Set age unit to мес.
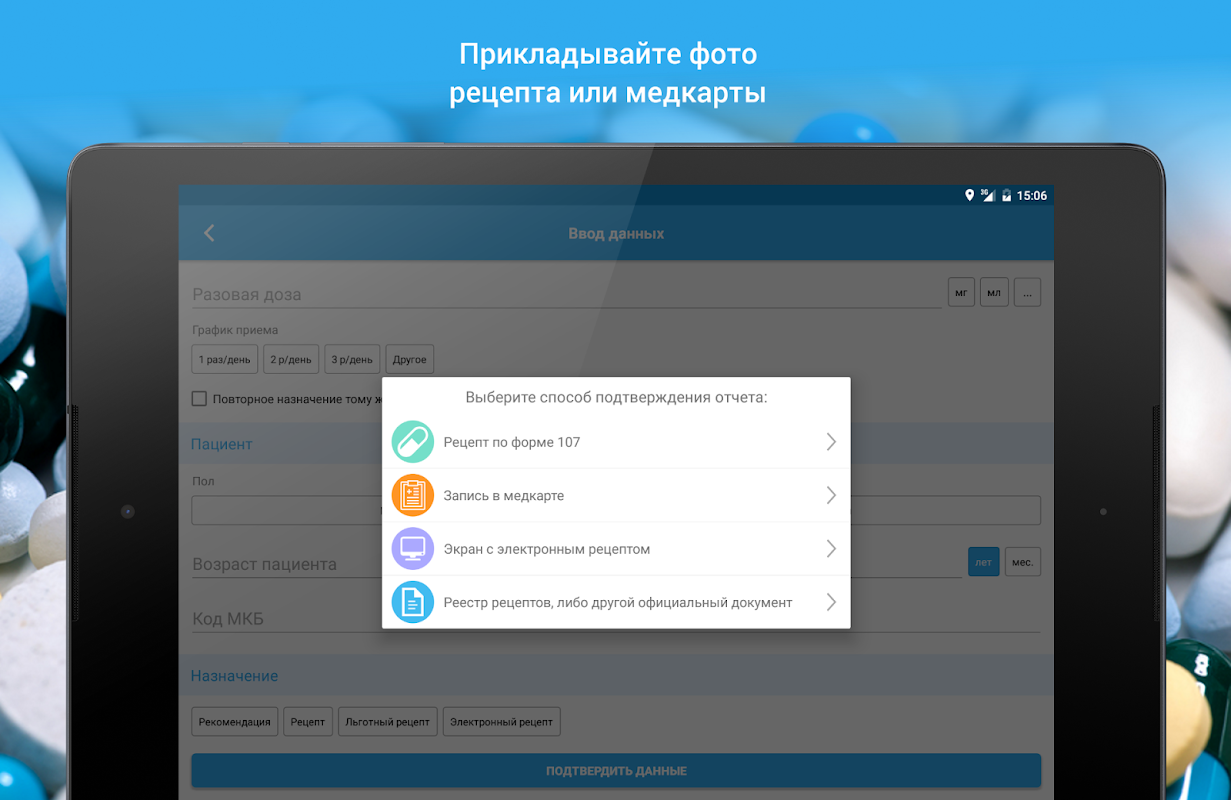1231x800 pixels. coord(1023,562)
